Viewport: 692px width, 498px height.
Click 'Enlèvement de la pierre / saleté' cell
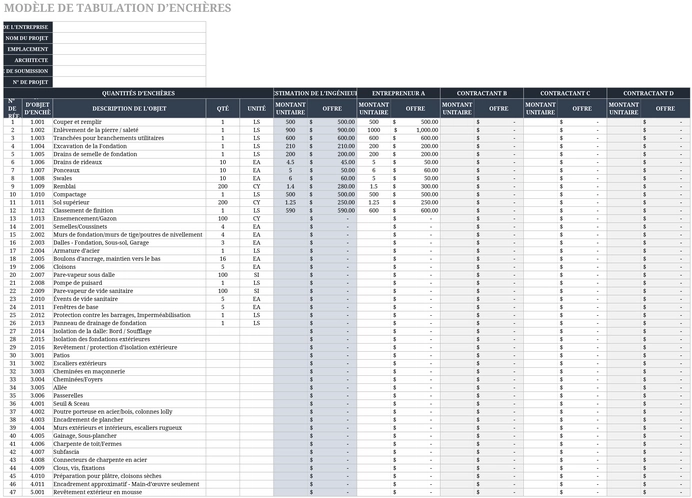click(129, 130)
